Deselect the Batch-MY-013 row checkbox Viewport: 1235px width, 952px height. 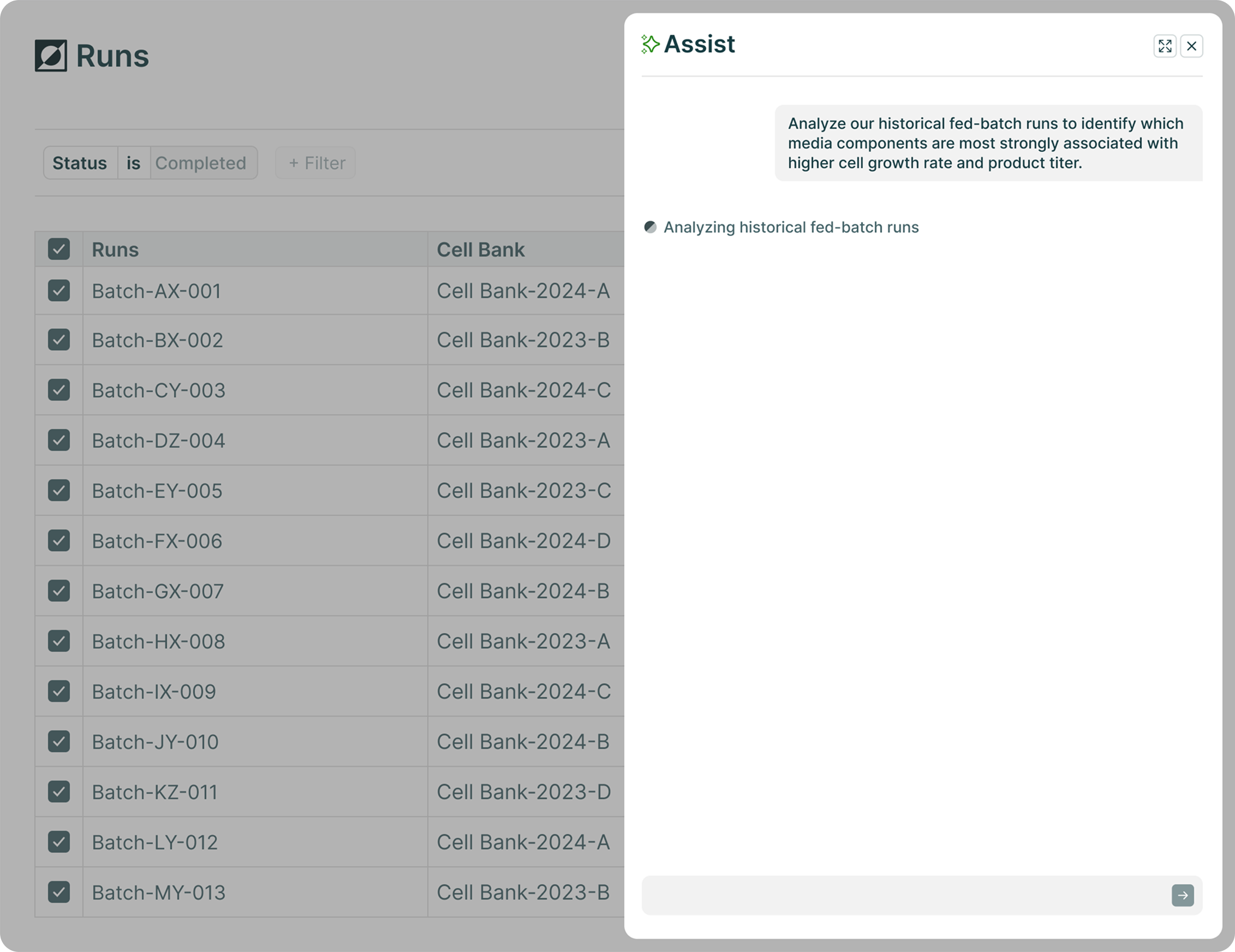coord(59,892)
